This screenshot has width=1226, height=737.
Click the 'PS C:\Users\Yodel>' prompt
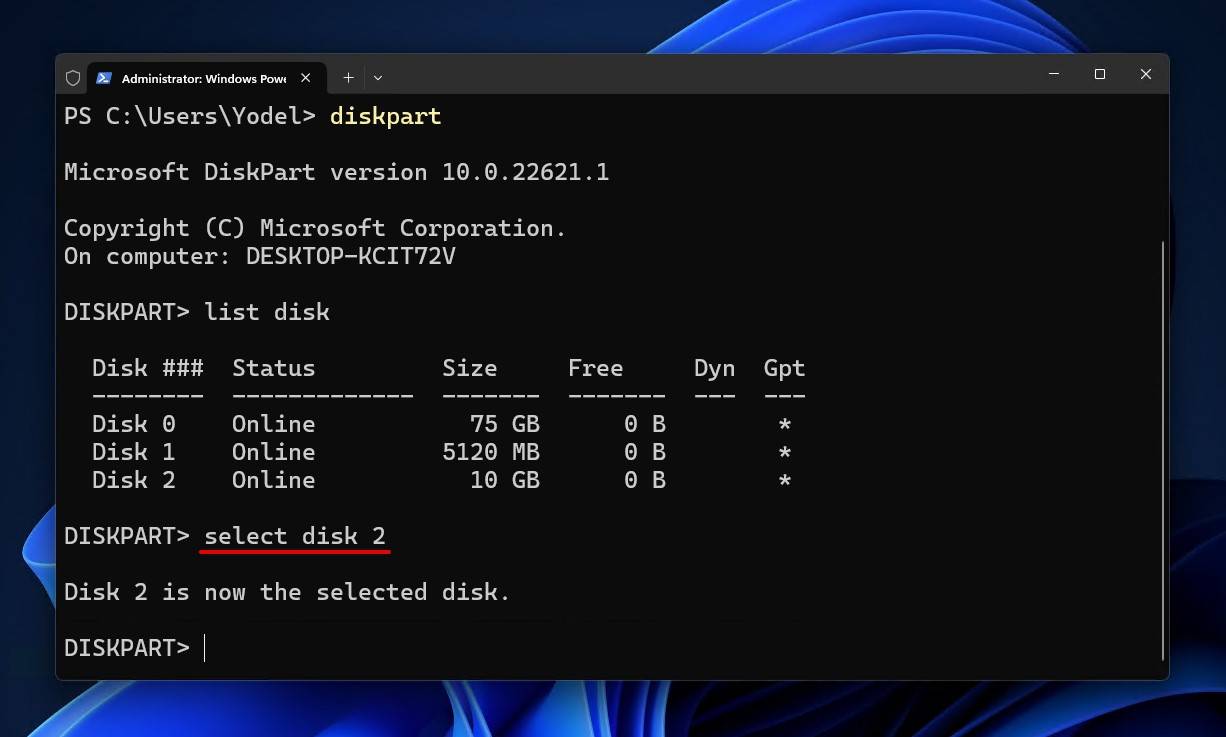(x=190, y=116)
